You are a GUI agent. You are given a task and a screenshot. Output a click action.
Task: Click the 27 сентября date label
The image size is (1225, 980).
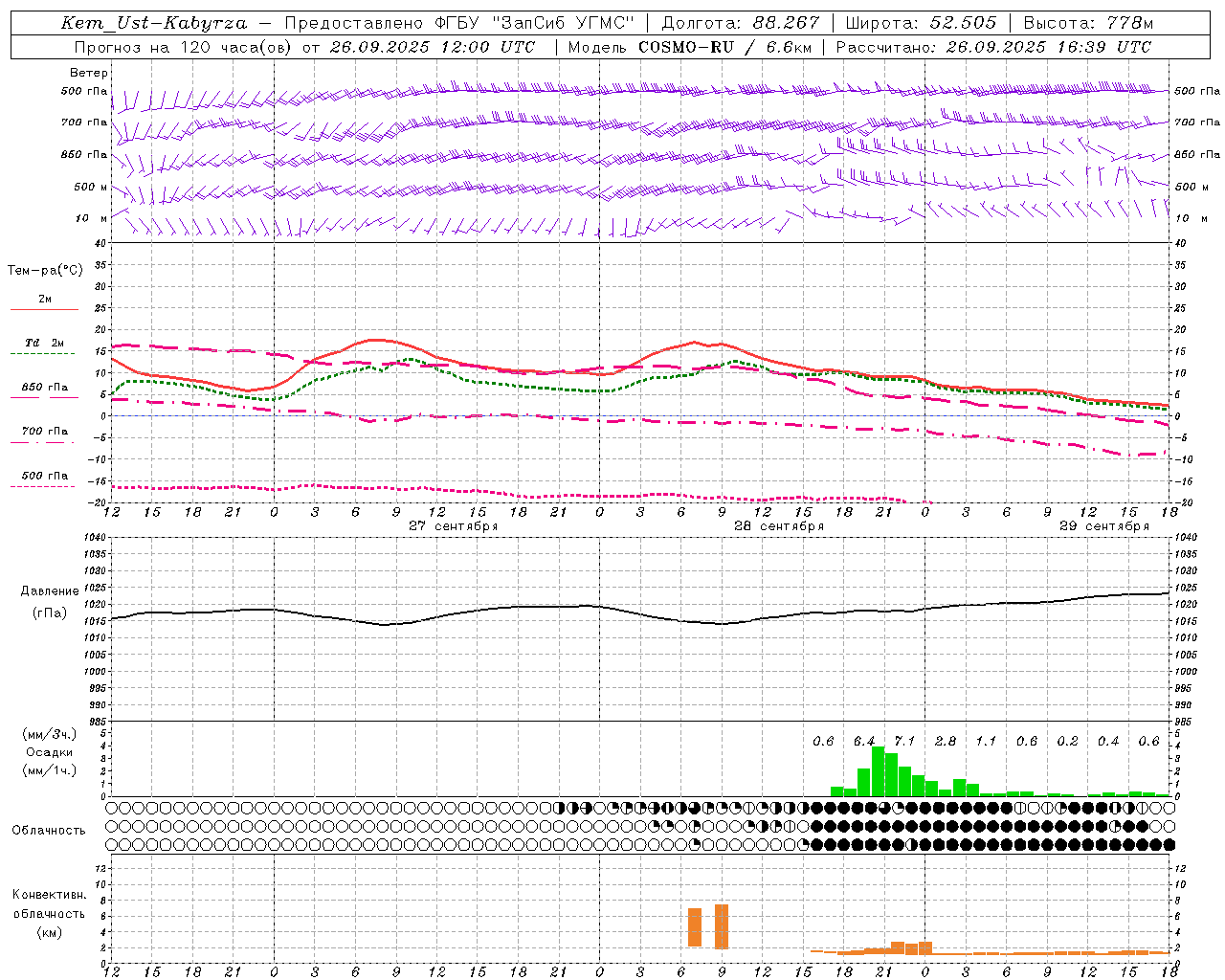pyautogui.click(x=453, y=526)
